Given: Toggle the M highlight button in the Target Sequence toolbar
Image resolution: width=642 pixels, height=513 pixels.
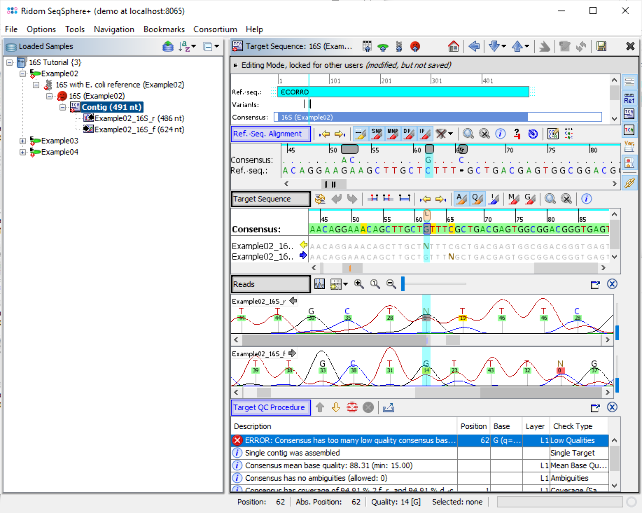Looking at the screenshot, I should pyautogui.click(x=513, y=199).
